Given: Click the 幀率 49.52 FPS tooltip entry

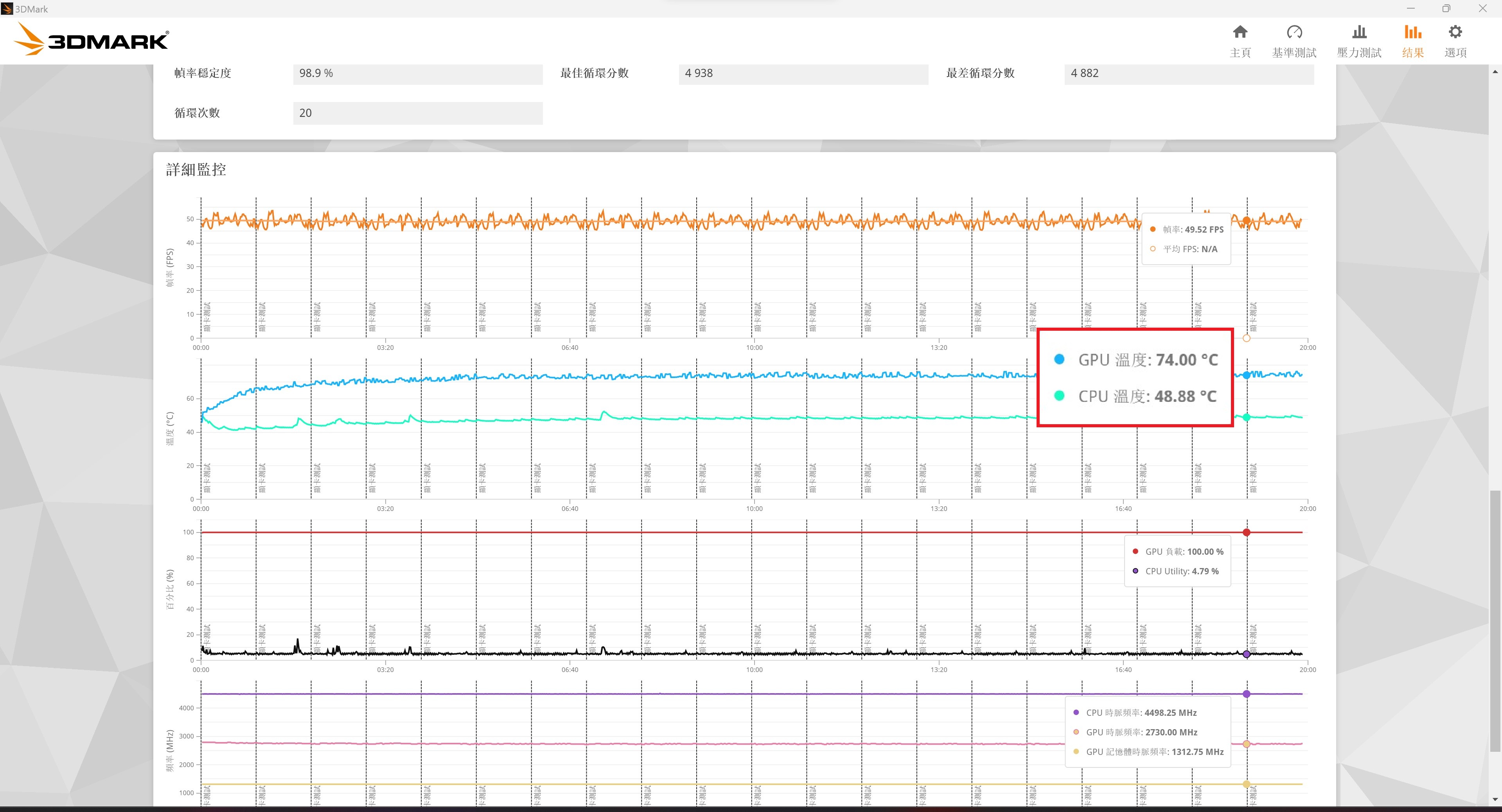Looking at the screenshot, I should tap(1187, 229).
